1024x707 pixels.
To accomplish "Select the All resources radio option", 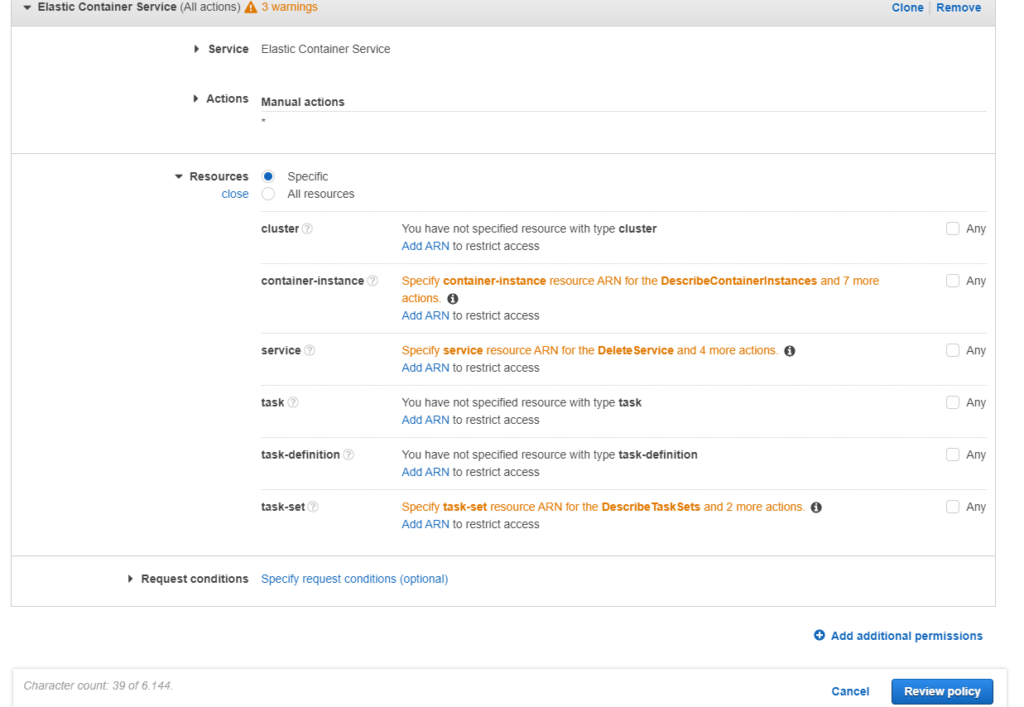I will click(268, 194).
